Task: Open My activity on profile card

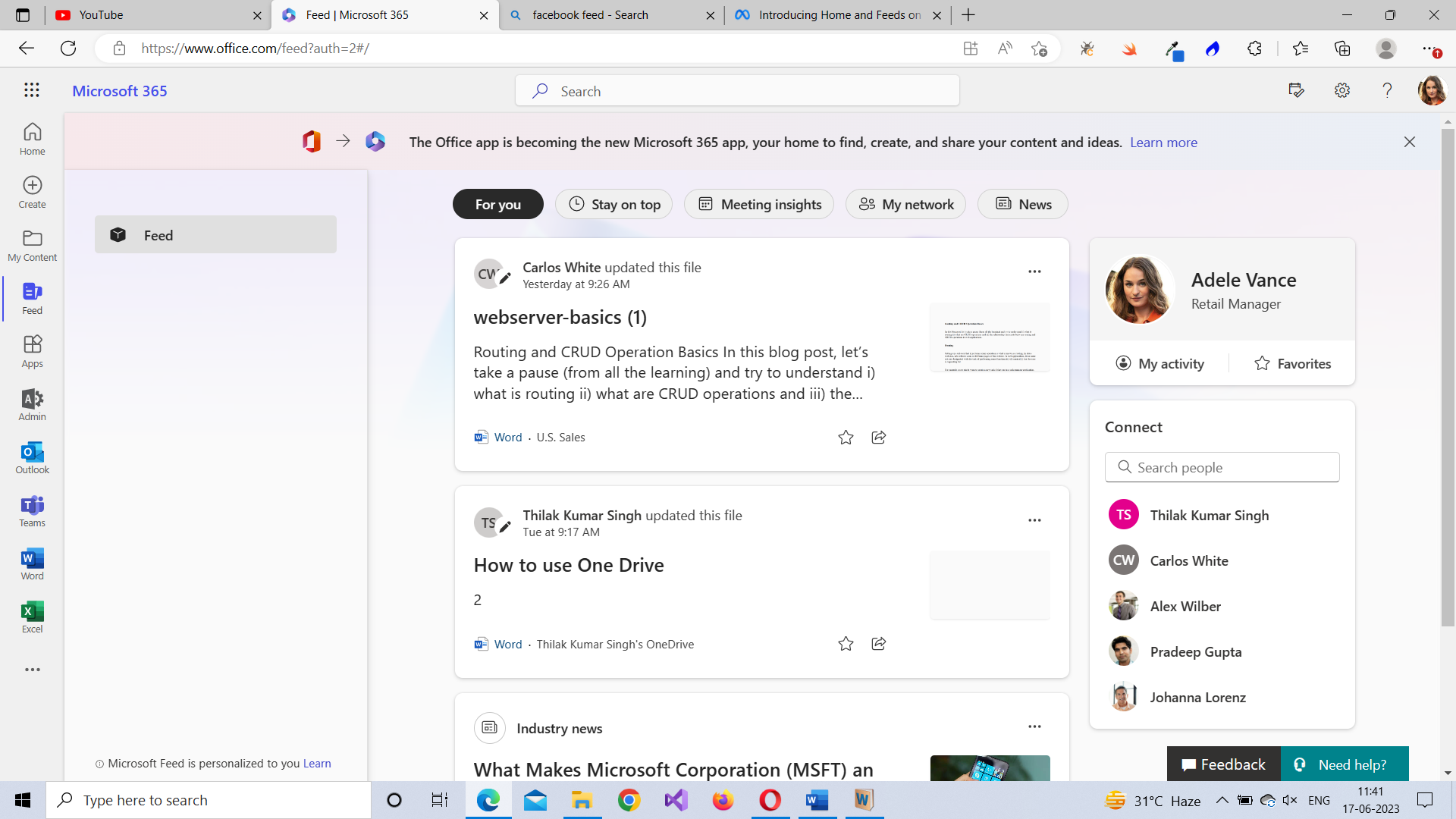Action: pyautogui.click(x=1159, y=363)
